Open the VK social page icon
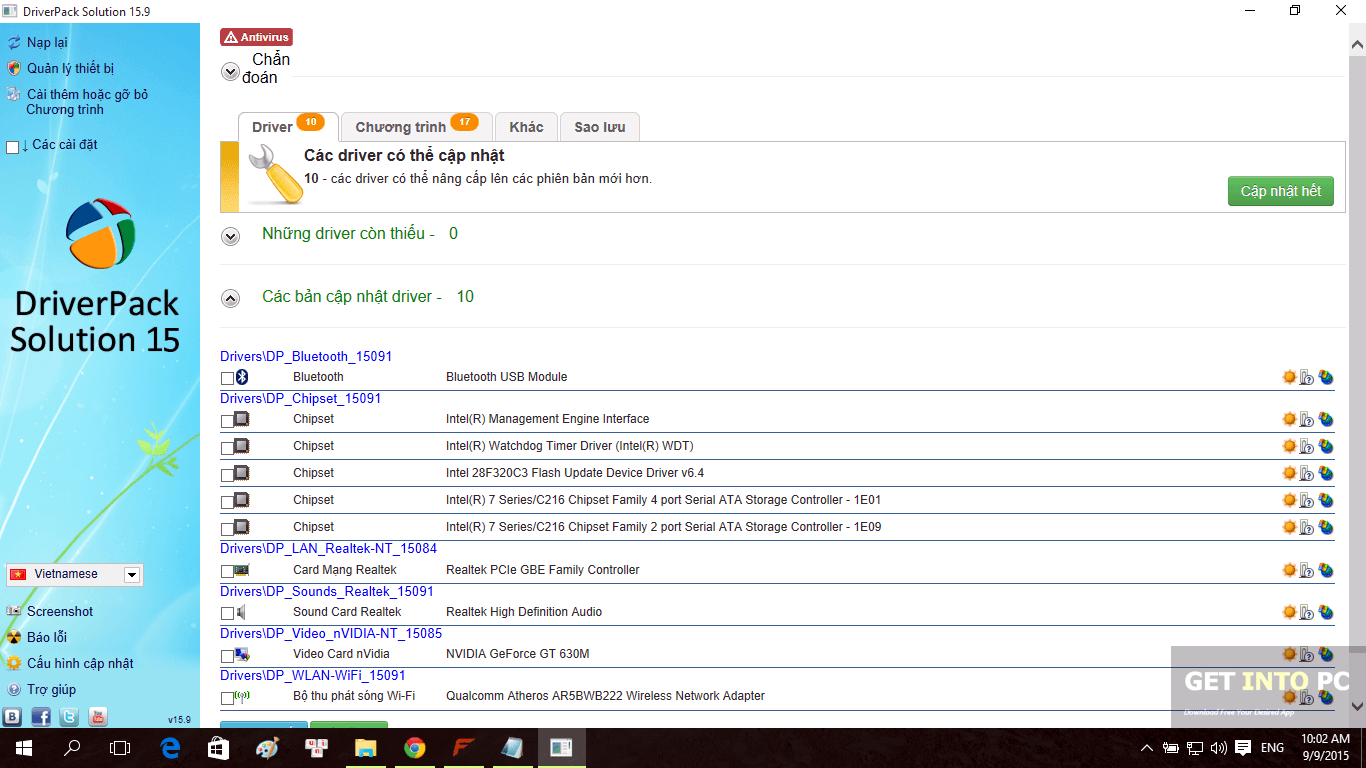Viewport: 1366px width, 768px height. (x=13, y=716)
